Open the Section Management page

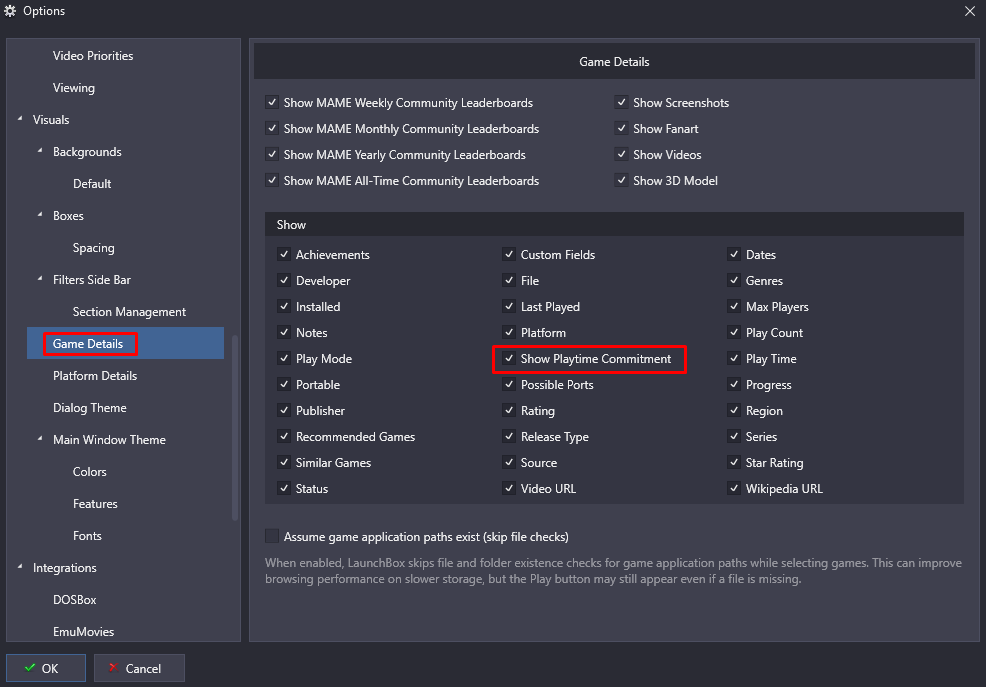129,312
